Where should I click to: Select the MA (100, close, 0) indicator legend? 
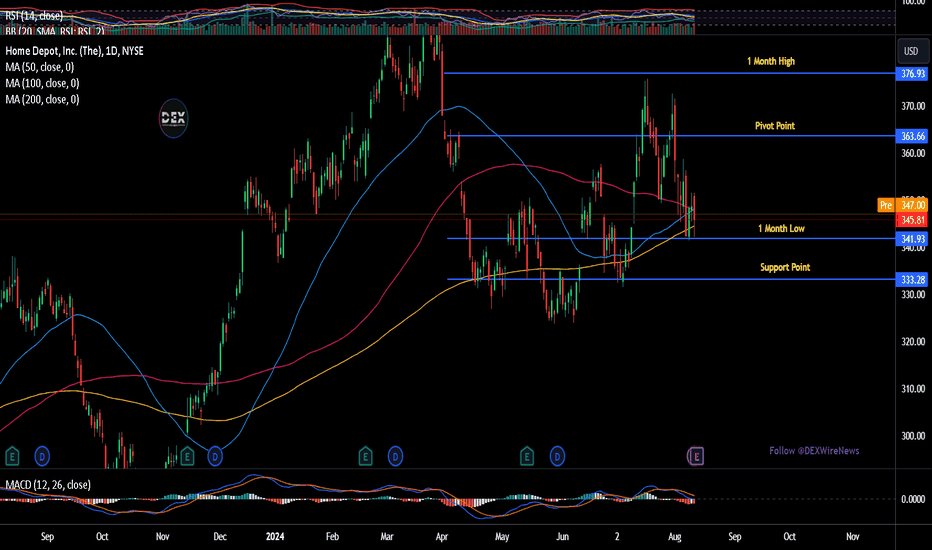tap(42, 83)
